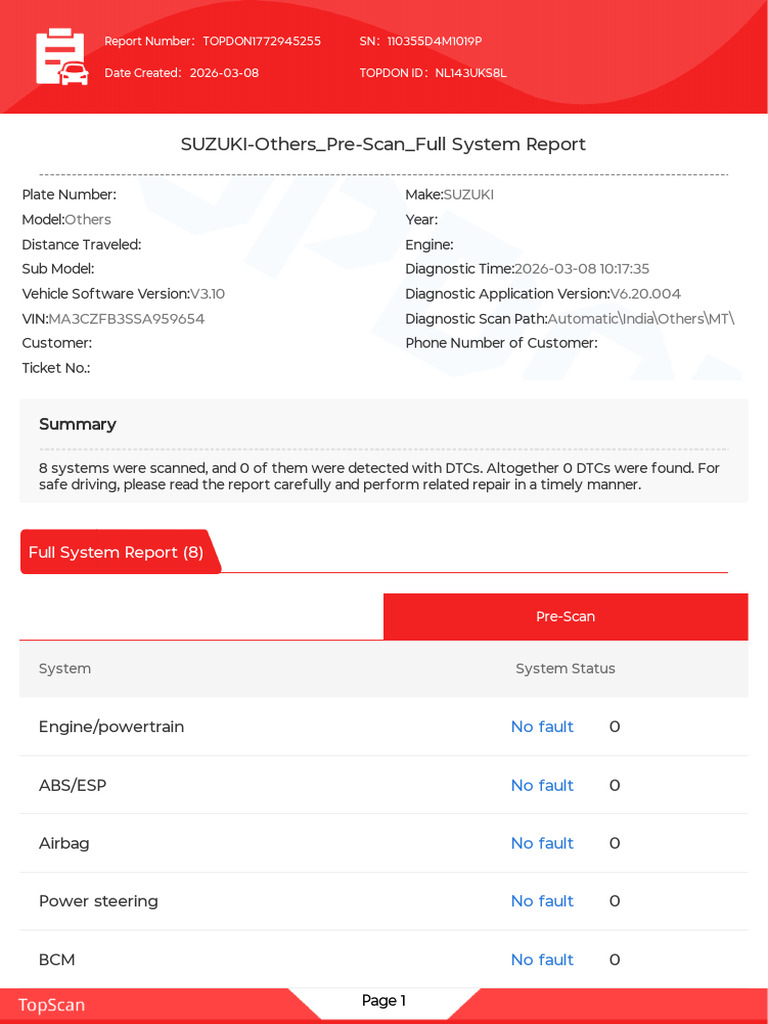Click VIN value MA3CZFB3SSA959654
Viewport: 768px width, 1024px height.
pyautogui.click(x=127, y=319)
